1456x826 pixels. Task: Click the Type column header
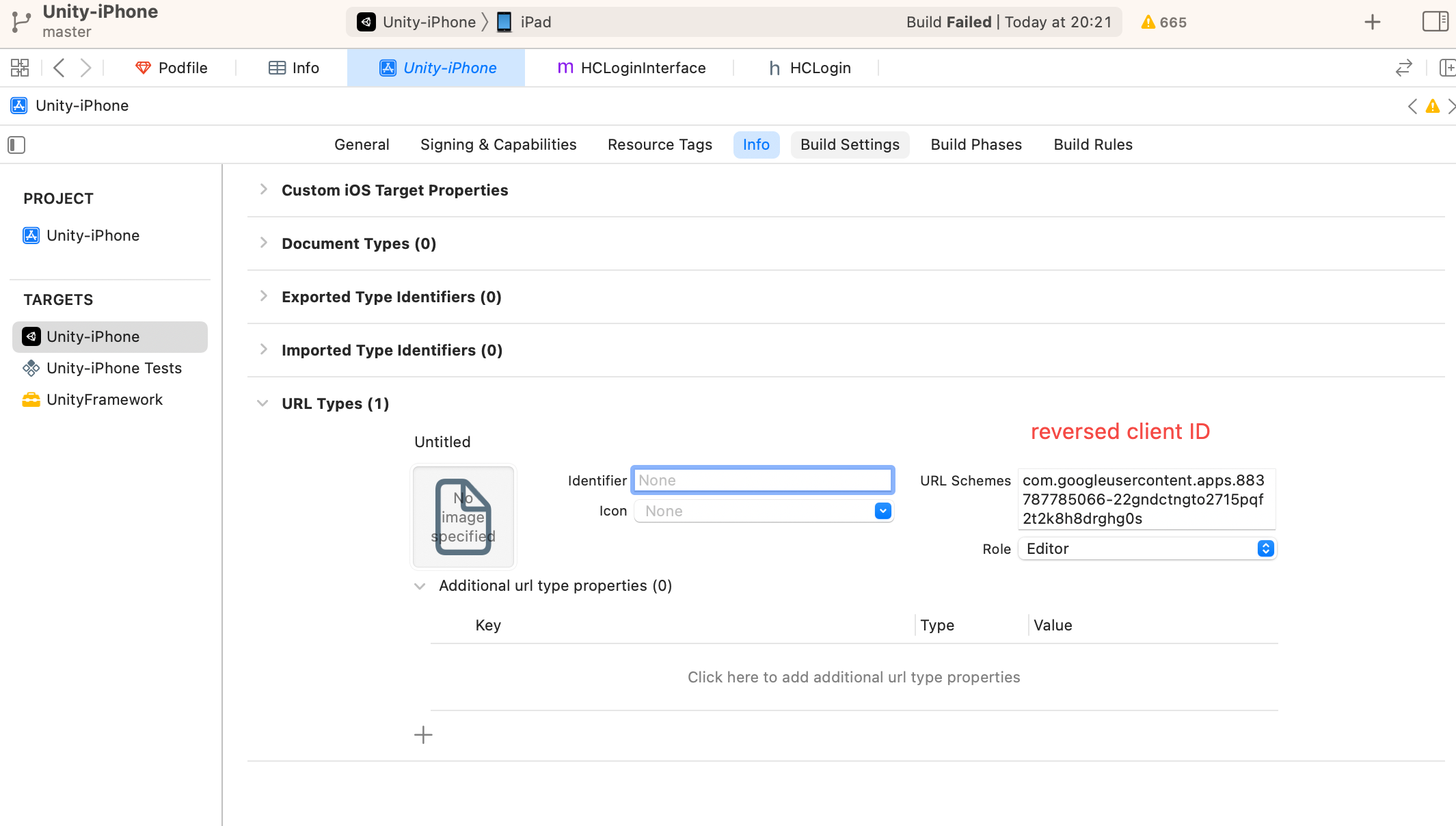coord(937,625)
